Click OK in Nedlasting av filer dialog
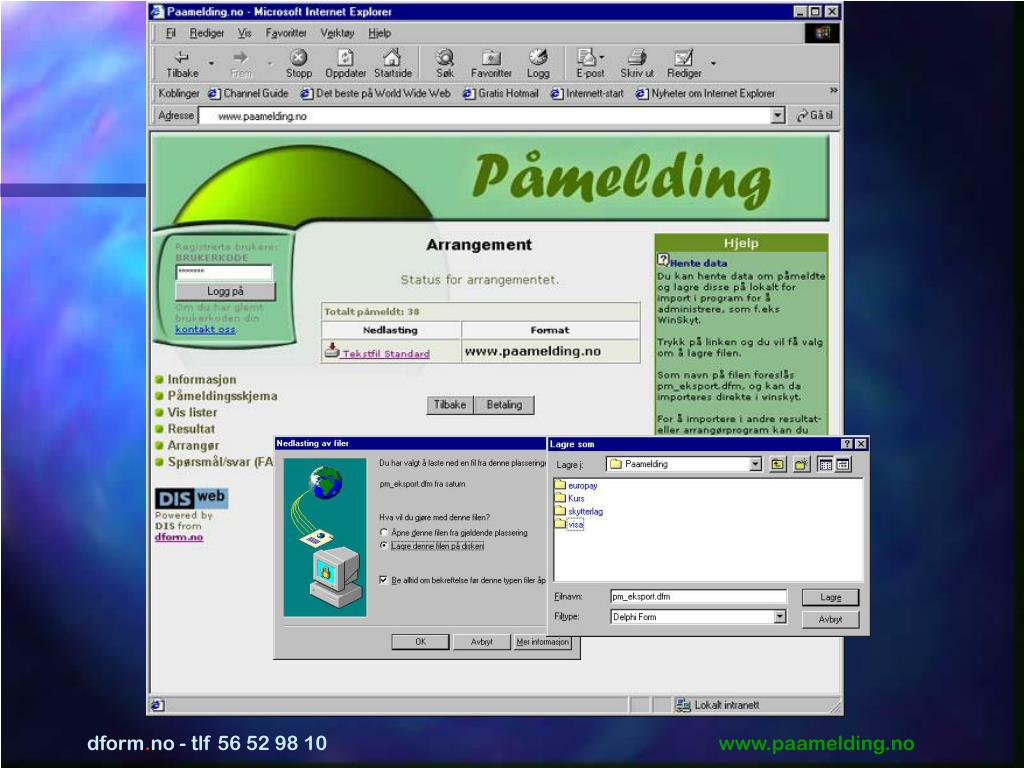Image resolution: width=1024 pixels, height=768 pixels. point(420,642)
